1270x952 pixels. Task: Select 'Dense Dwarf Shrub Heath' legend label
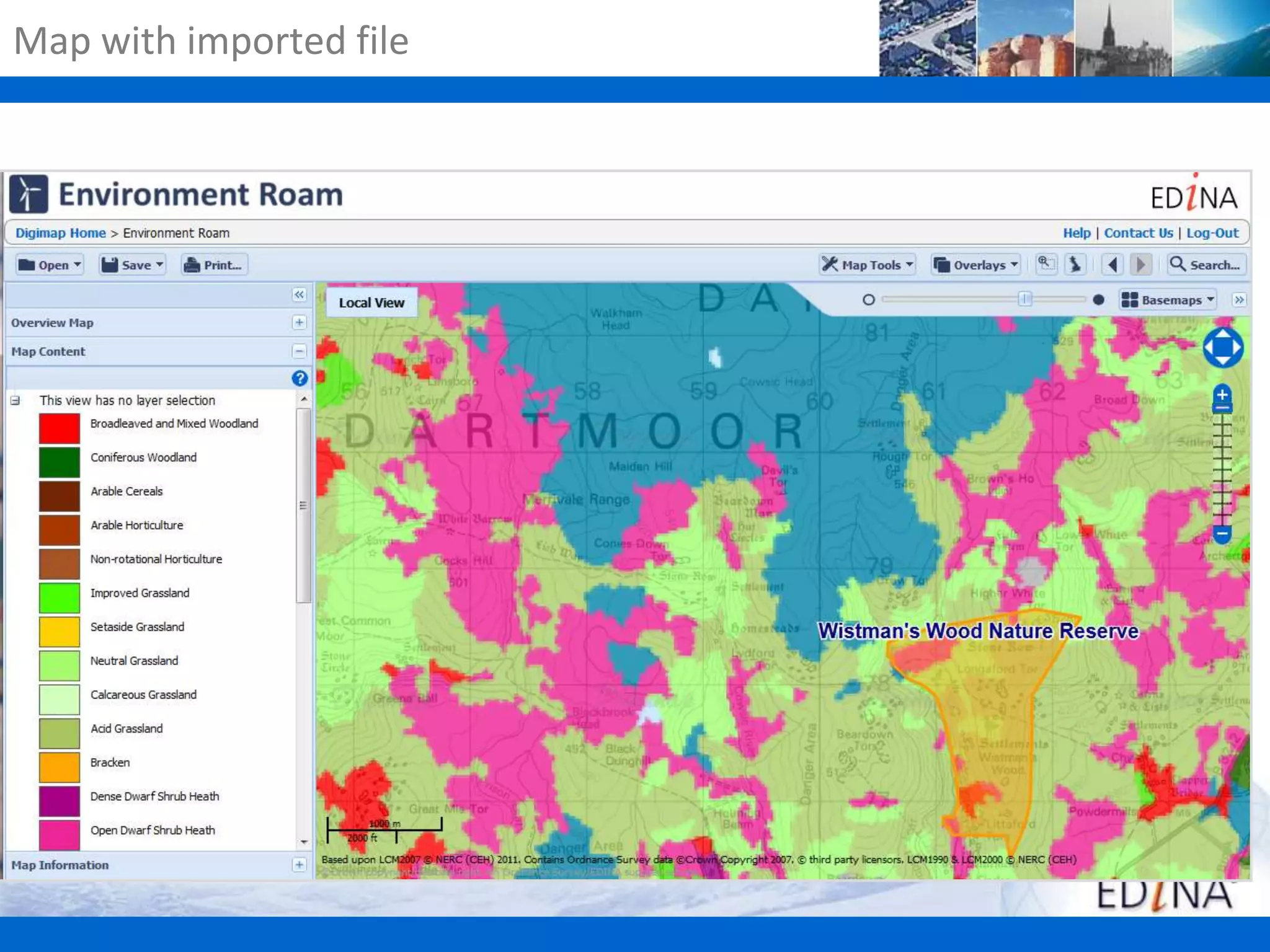tap(155, 796)
